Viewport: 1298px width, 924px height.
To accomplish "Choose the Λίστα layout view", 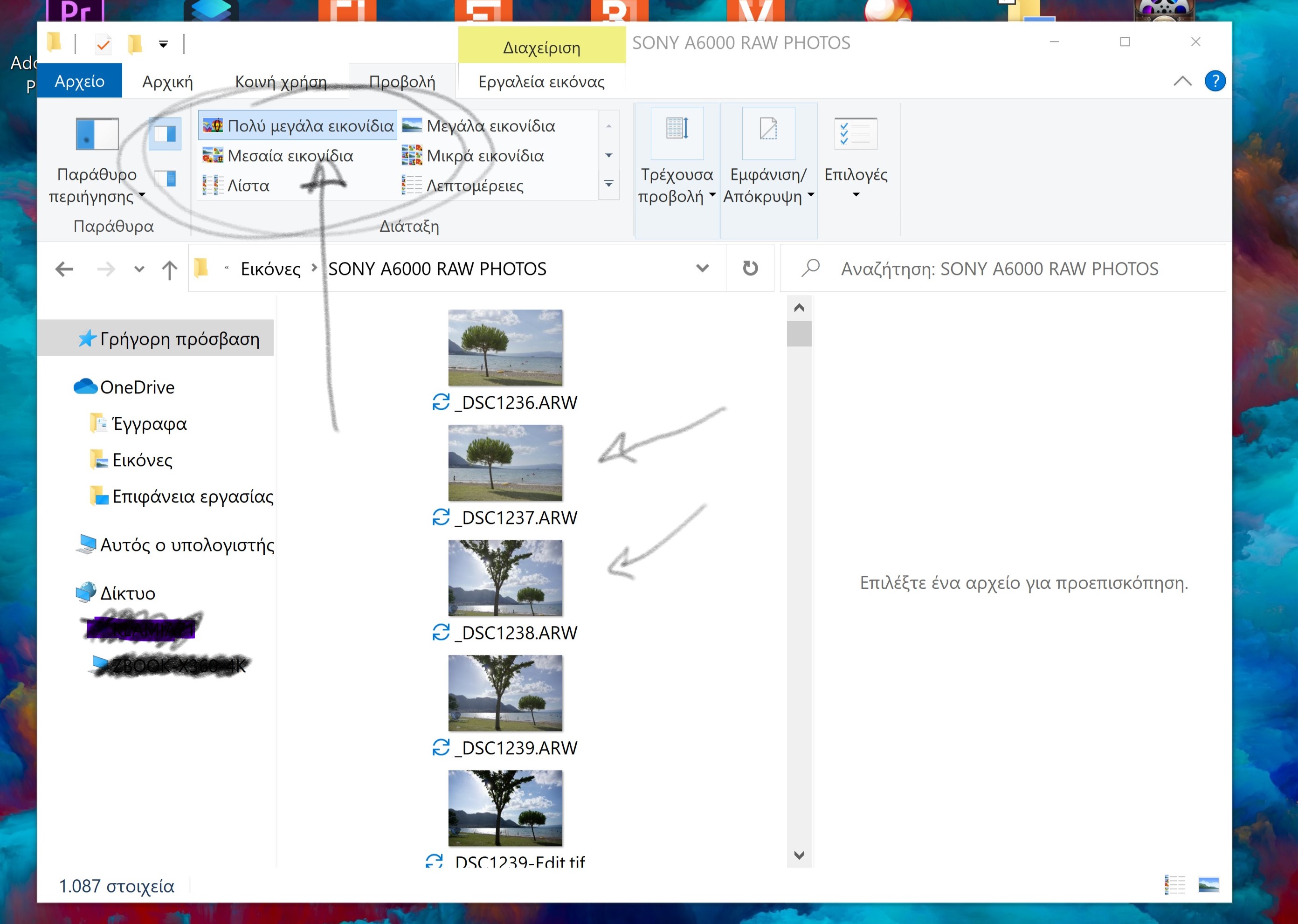I will click(x=235, y=186).
